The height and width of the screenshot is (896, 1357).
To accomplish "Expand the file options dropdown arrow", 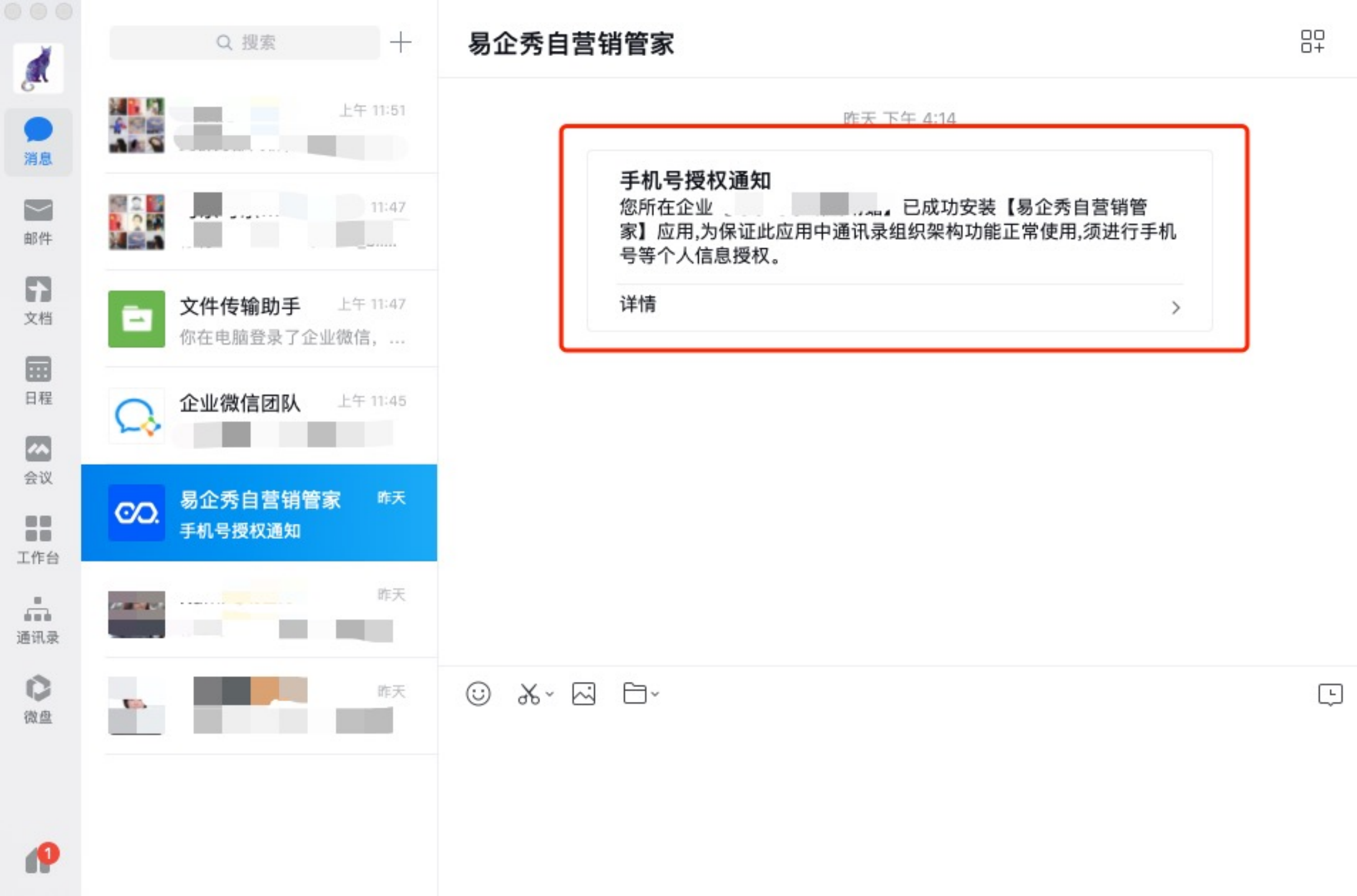I will pyautogui.click(x=655, y=694).
